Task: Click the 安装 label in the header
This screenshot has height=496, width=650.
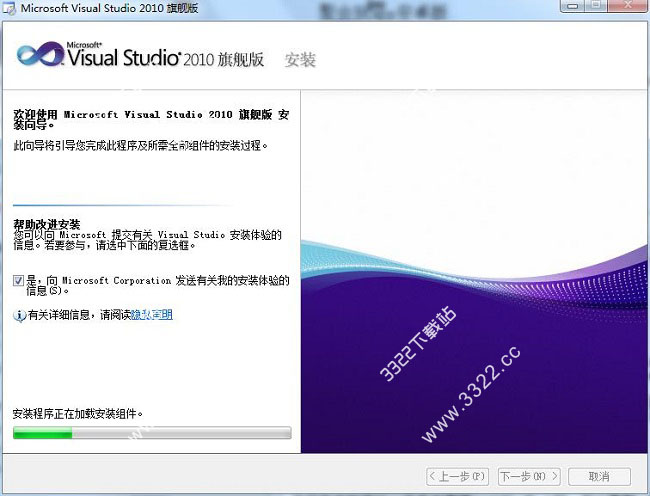Action: point(300,60)
